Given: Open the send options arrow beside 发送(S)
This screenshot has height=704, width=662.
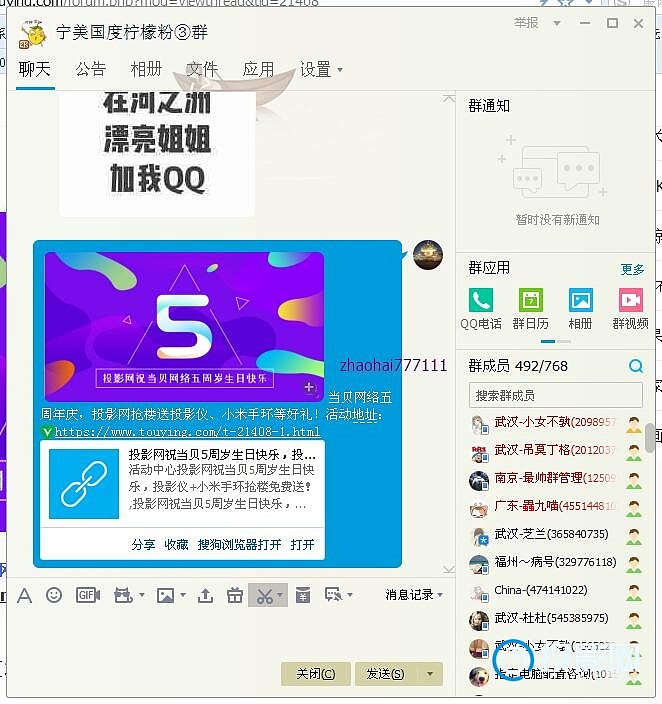Looking at the screenshot, I should click(430, 674).
